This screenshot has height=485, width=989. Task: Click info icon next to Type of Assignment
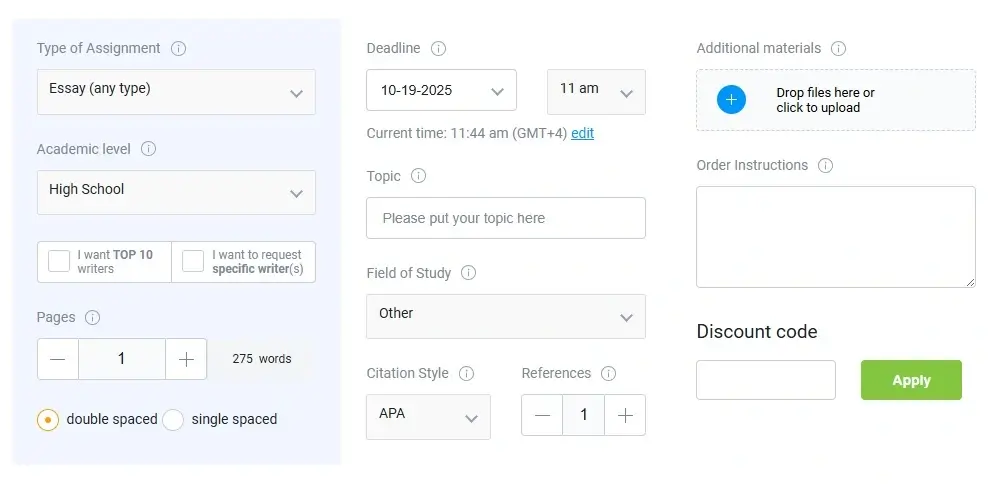click(x=178, y=48)
